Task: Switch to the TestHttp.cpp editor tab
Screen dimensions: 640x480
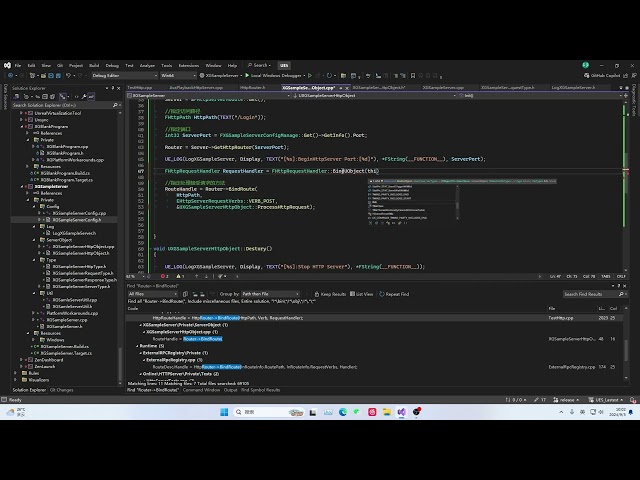Action: tap(140, 87)
